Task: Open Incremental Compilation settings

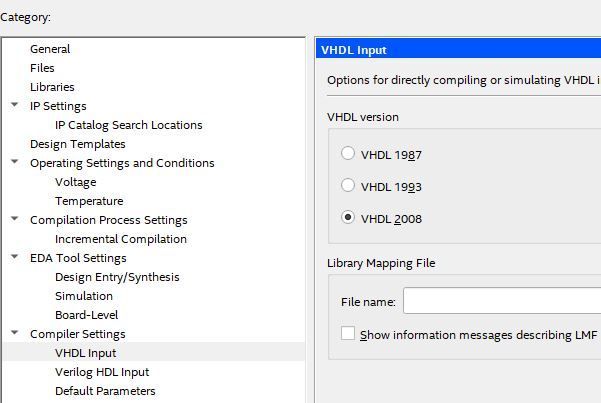Action: (121, 239)
